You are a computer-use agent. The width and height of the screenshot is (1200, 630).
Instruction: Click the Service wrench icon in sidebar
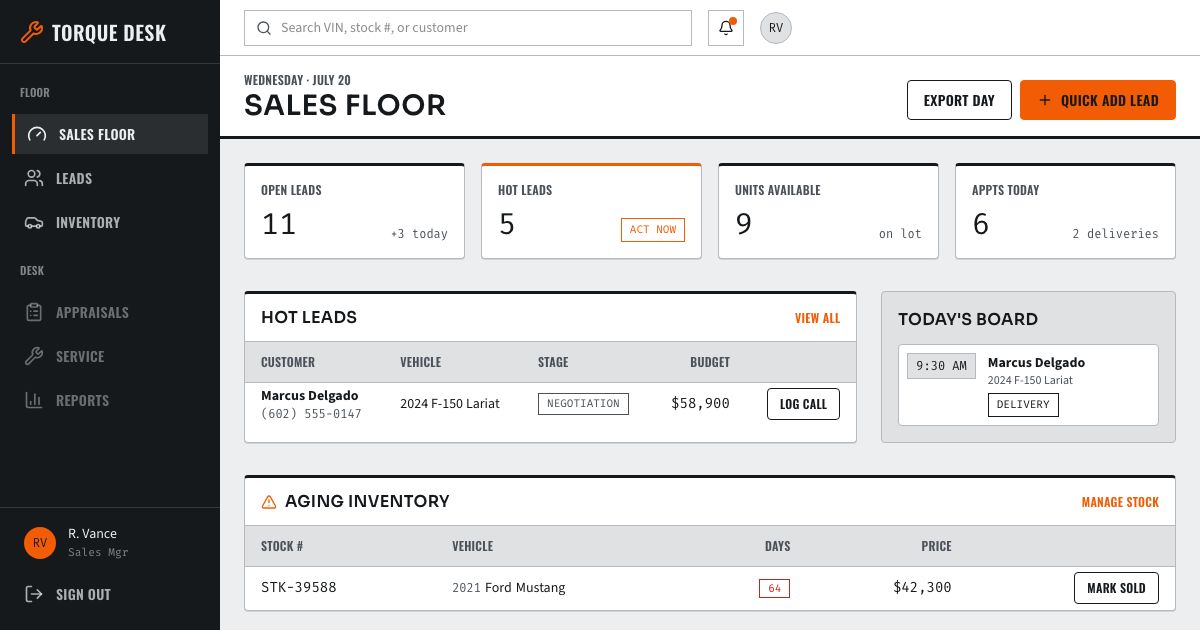click(34, 356)
